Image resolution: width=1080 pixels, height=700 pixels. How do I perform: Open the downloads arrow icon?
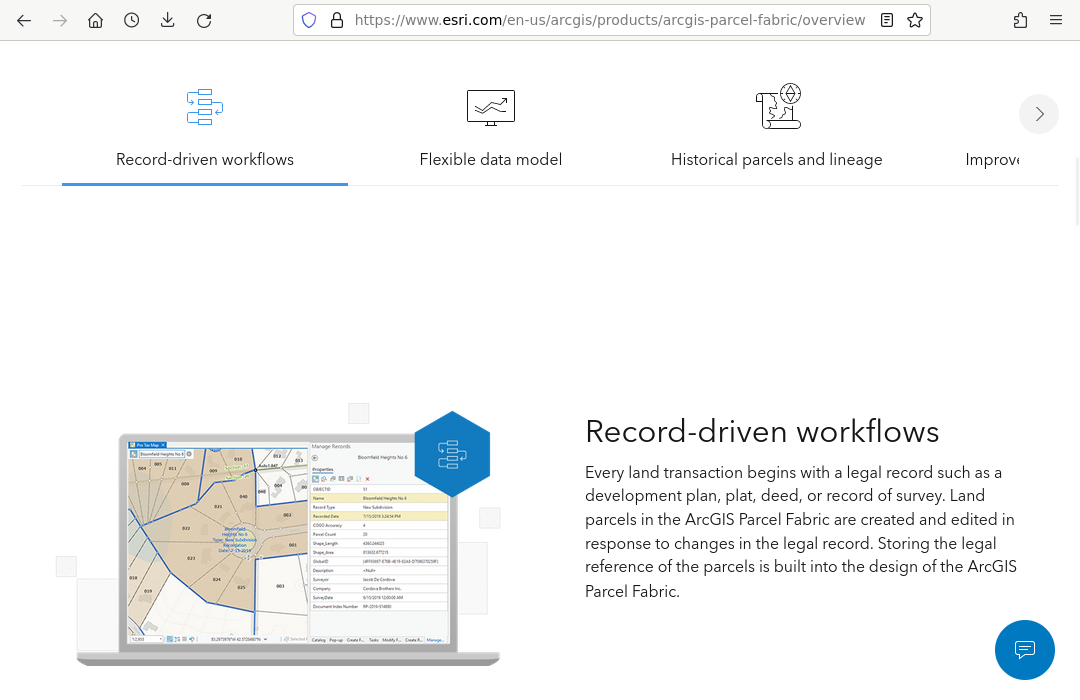click(x=168, y=20)
